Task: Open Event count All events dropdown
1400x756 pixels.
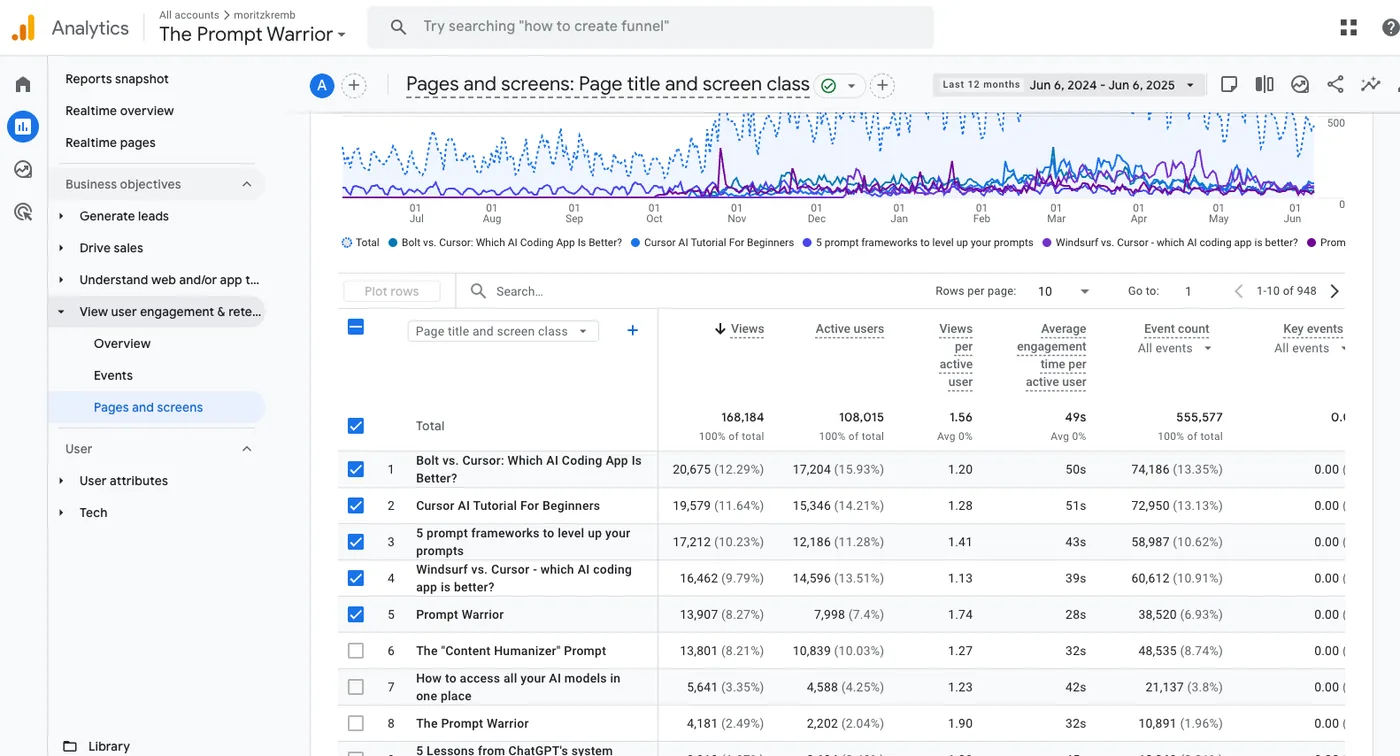Action: click(1175, 348)
